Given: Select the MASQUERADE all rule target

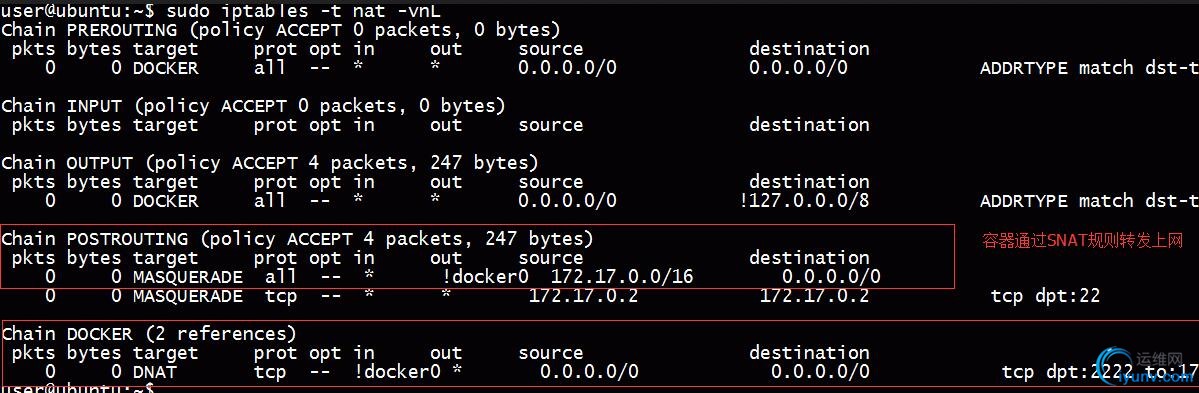Looking at the screenshot, I should (187, 277).
